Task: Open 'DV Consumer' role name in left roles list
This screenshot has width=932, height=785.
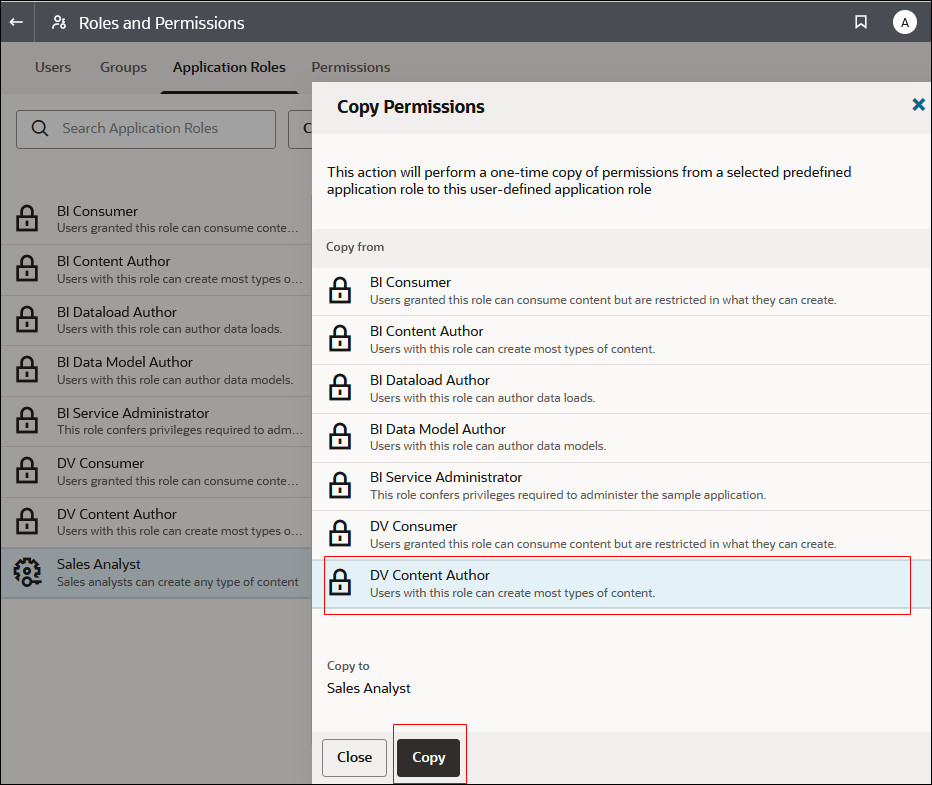Action: (x=100, y=464)
